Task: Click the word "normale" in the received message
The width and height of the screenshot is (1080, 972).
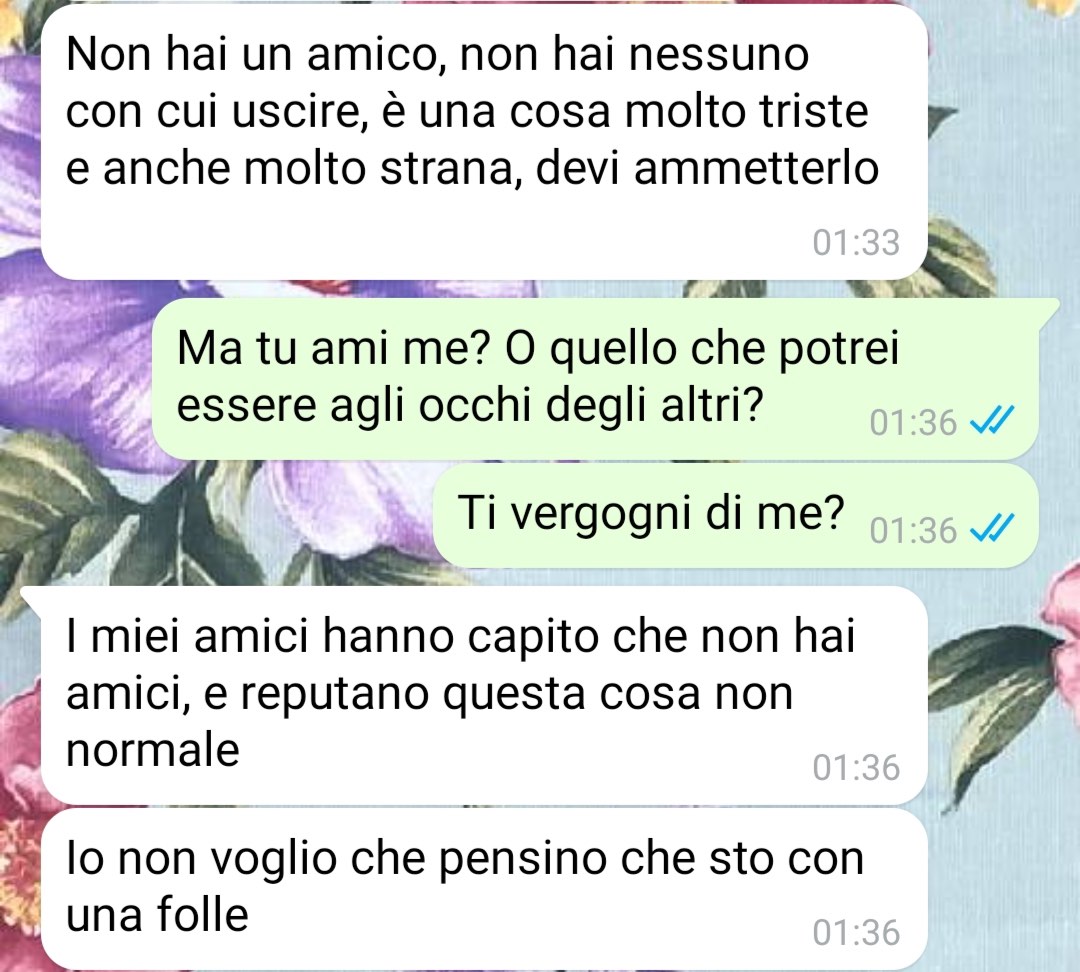Action: (153, 749)
